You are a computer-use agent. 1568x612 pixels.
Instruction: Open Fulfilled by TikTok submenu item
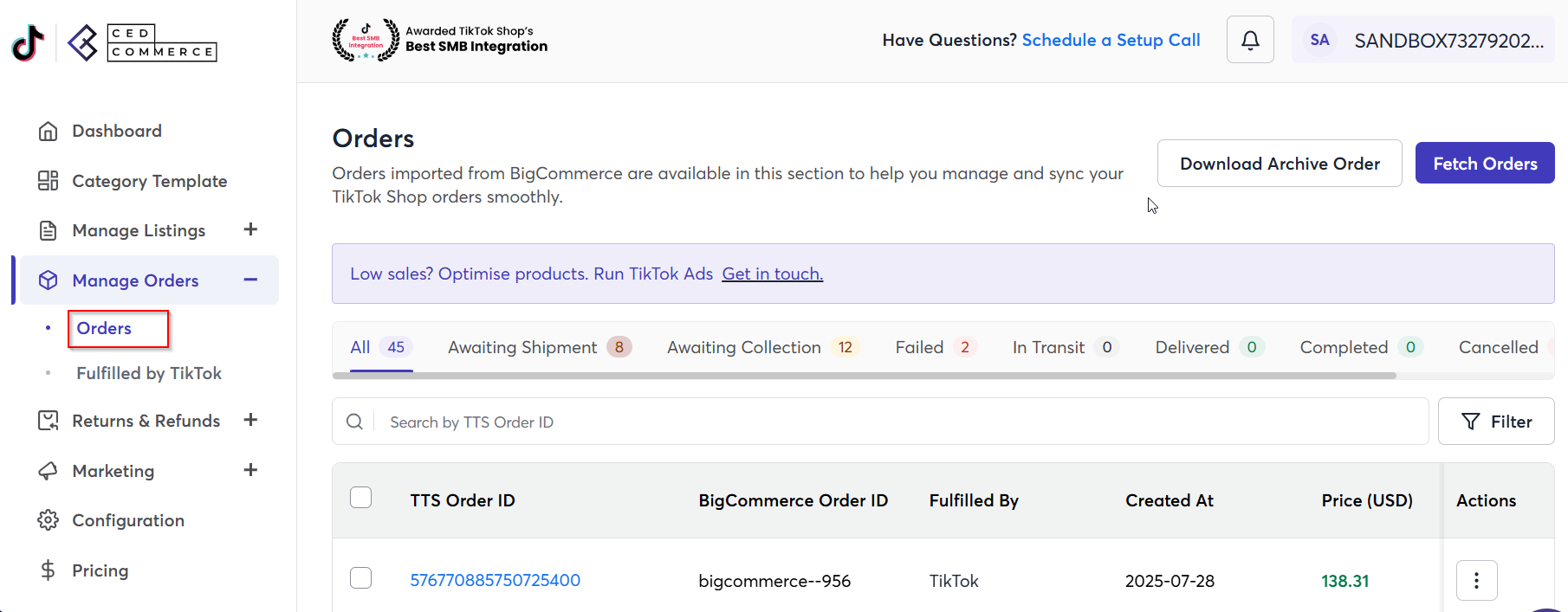click(x=149, y=373)
